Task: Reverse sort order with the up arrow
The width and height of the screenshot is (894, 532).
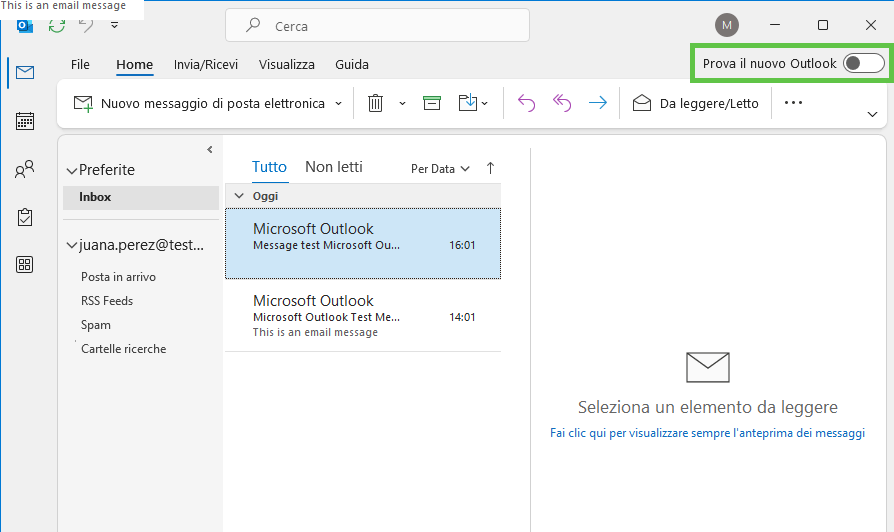Action: point(490,168)
